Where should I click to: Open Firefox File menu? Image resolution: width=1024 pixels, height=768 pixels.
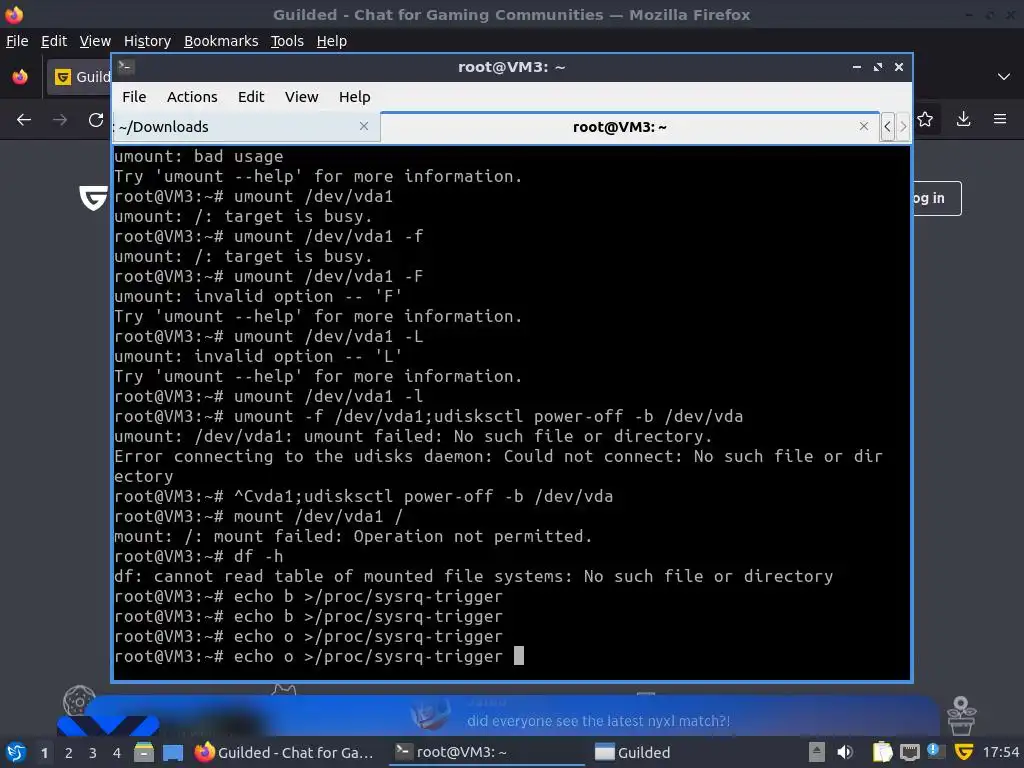[17, 41]
